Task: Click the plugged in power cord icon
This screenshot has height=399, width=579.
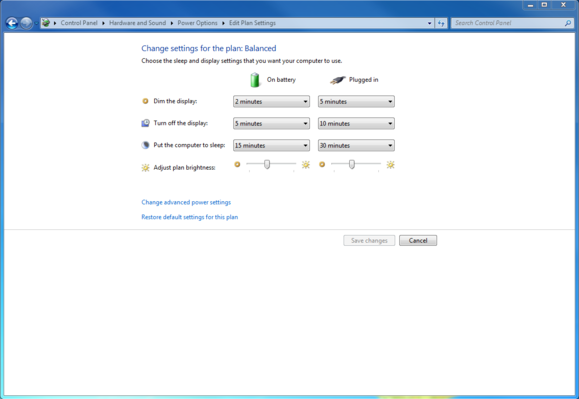Action: pyautogui.click(x=338, y=80)
